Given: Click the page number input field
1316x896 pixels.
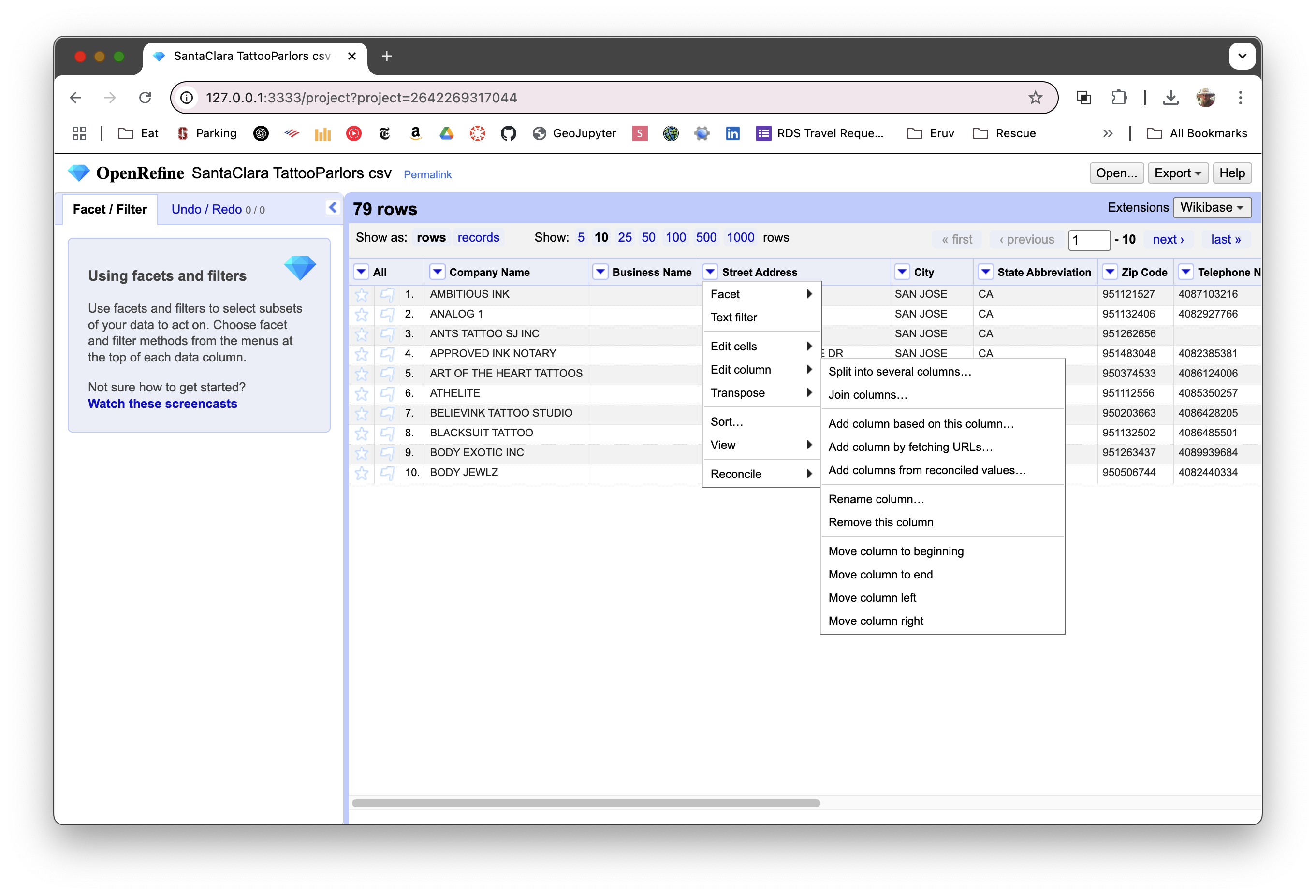Looking at the screenshot, I should coord(1088,239).
